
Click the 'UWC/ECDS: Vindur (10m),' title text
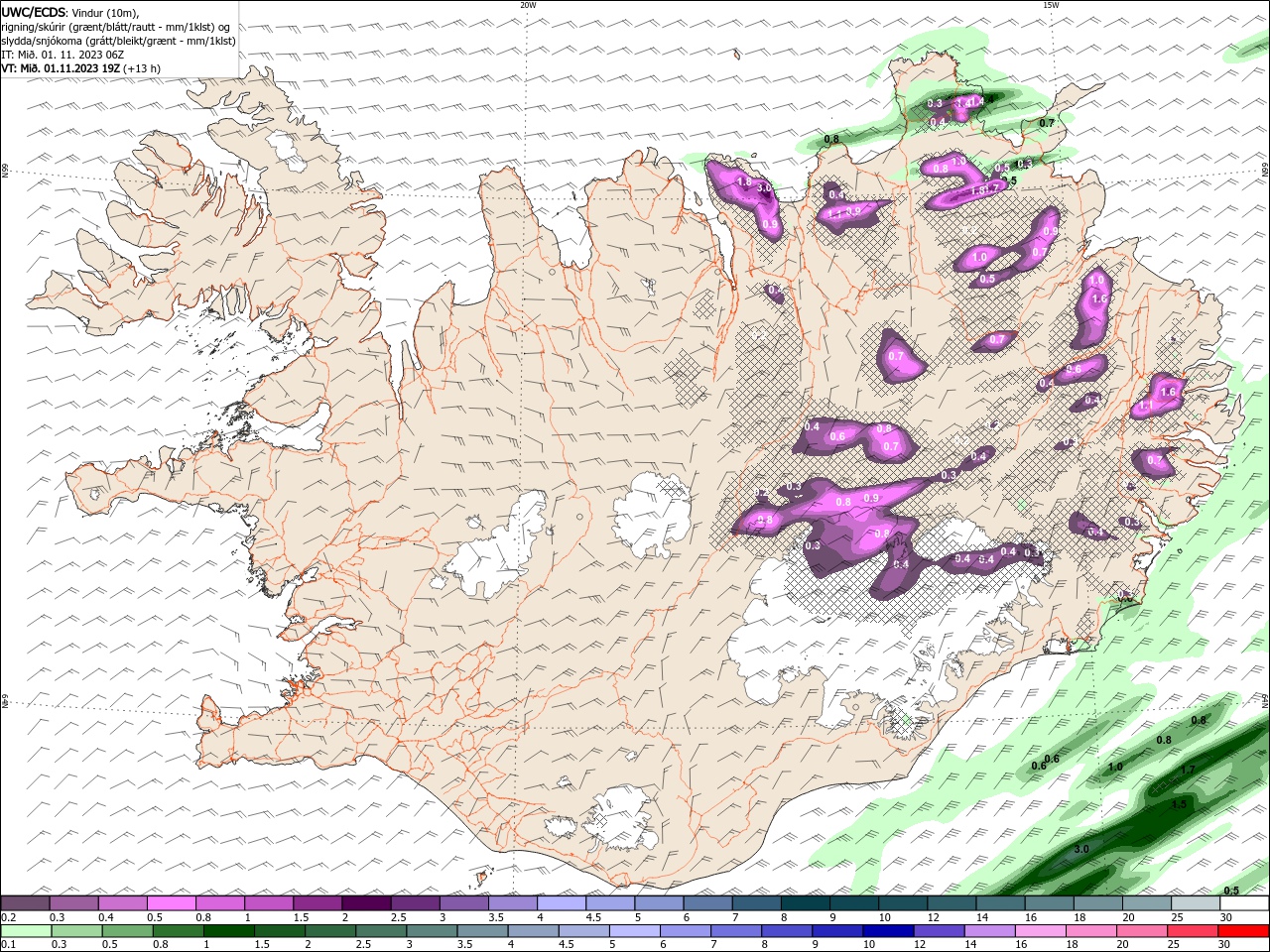click(x=69, y=12)
